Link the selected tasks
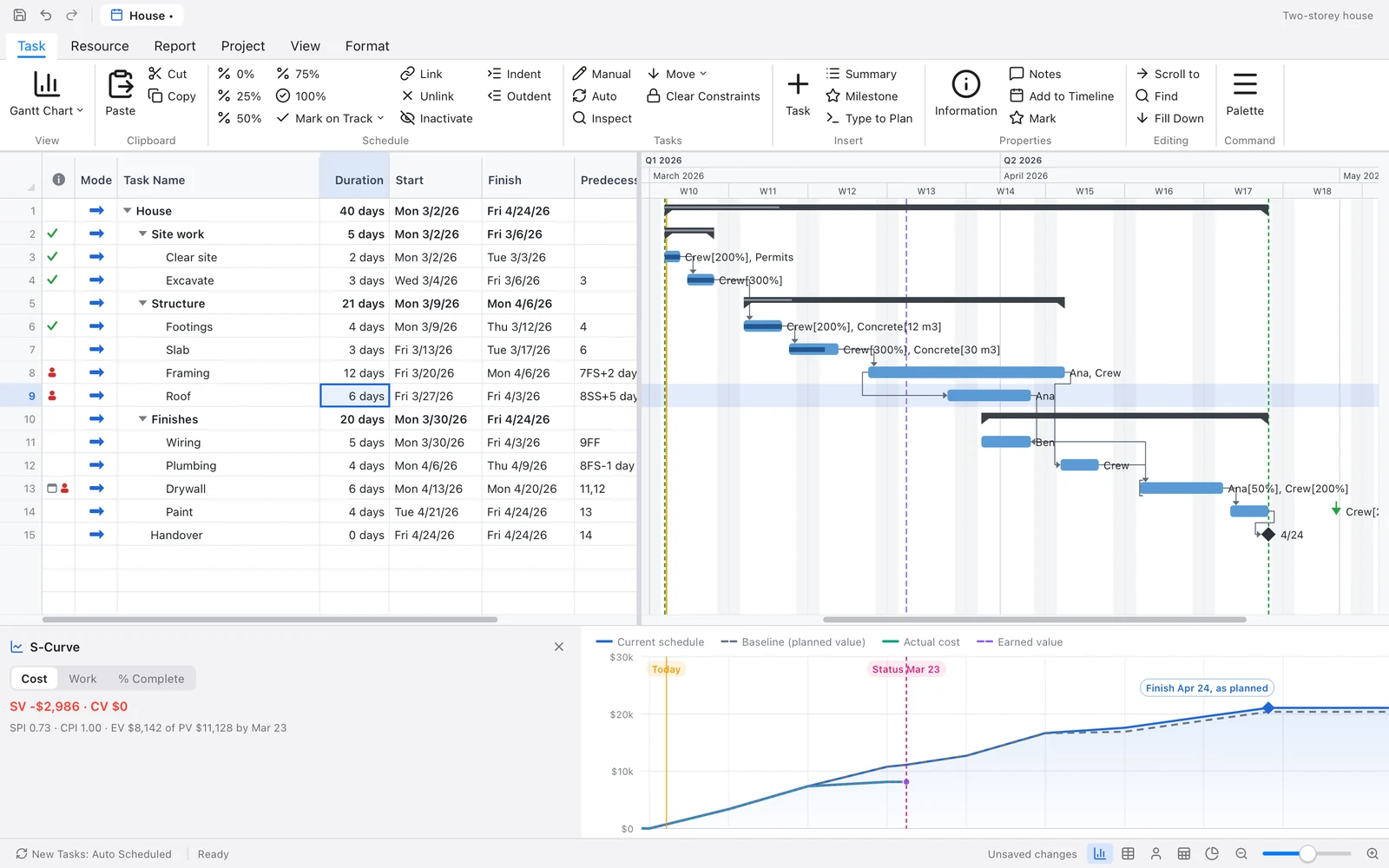 [421, 74]
